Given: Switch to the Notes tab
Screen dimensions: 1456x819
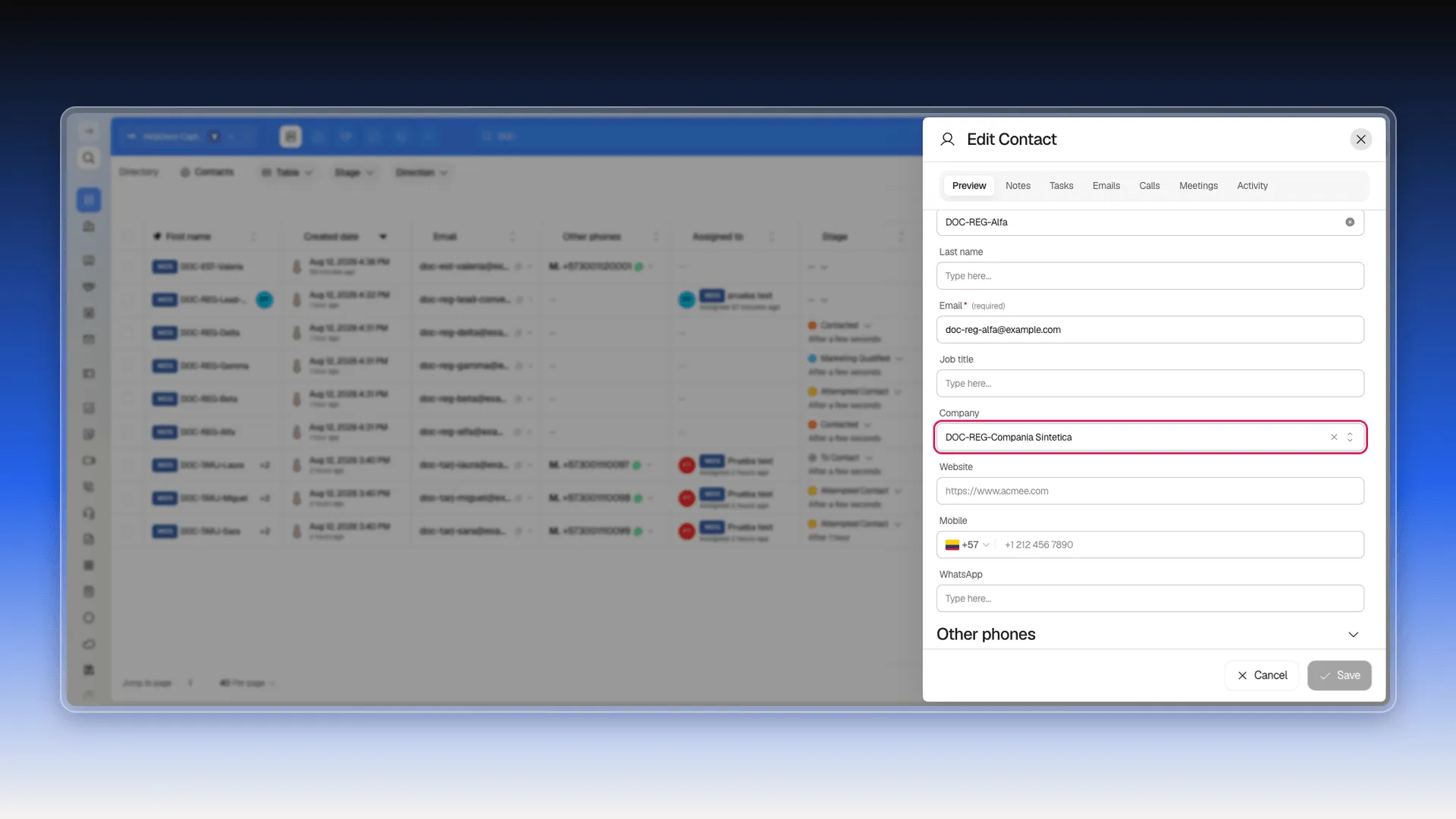Looking at the screenshot, I should [1018, 186].
